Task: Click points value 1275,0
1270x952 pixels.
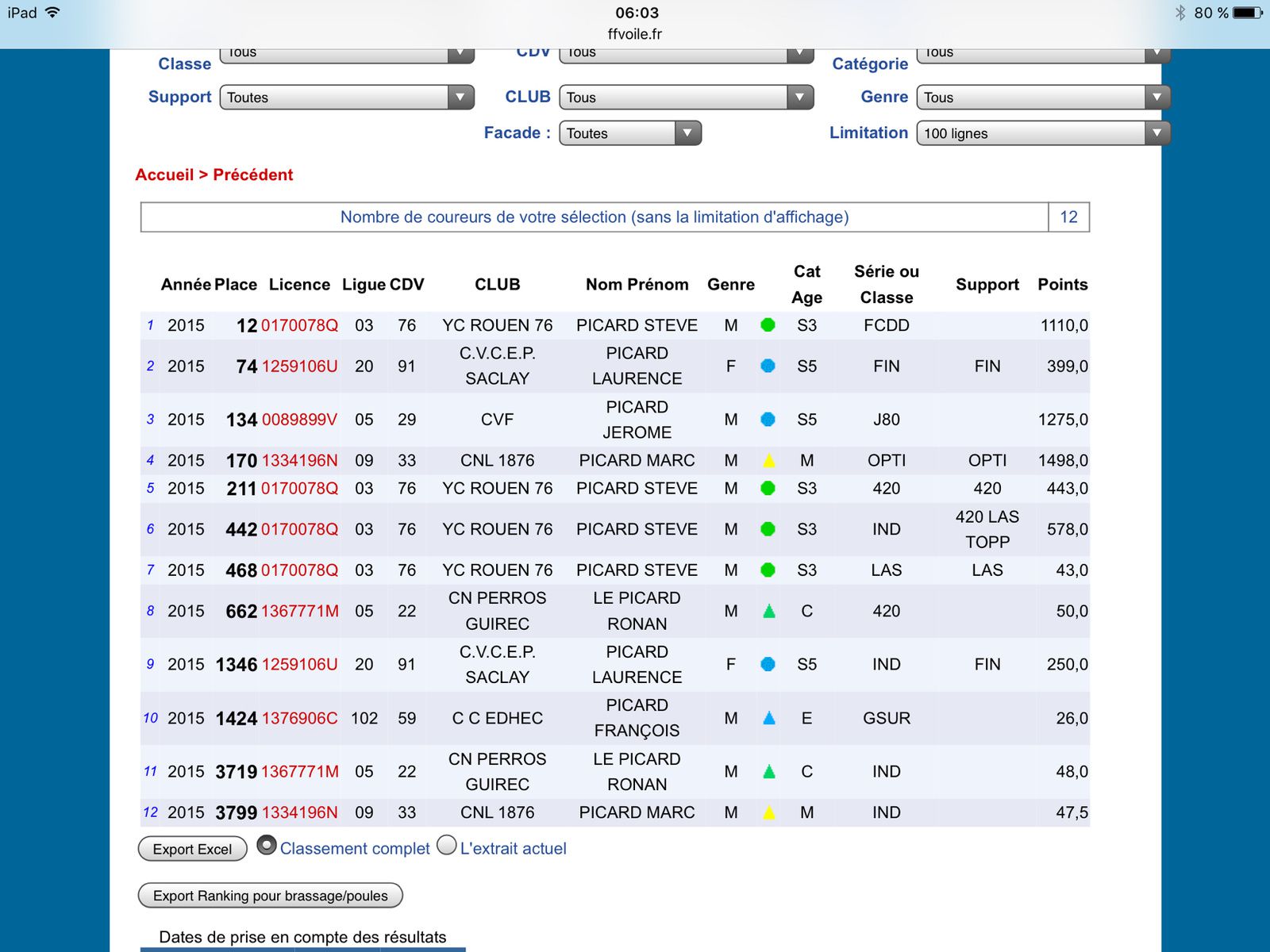Action: (x=1062, y=420)
